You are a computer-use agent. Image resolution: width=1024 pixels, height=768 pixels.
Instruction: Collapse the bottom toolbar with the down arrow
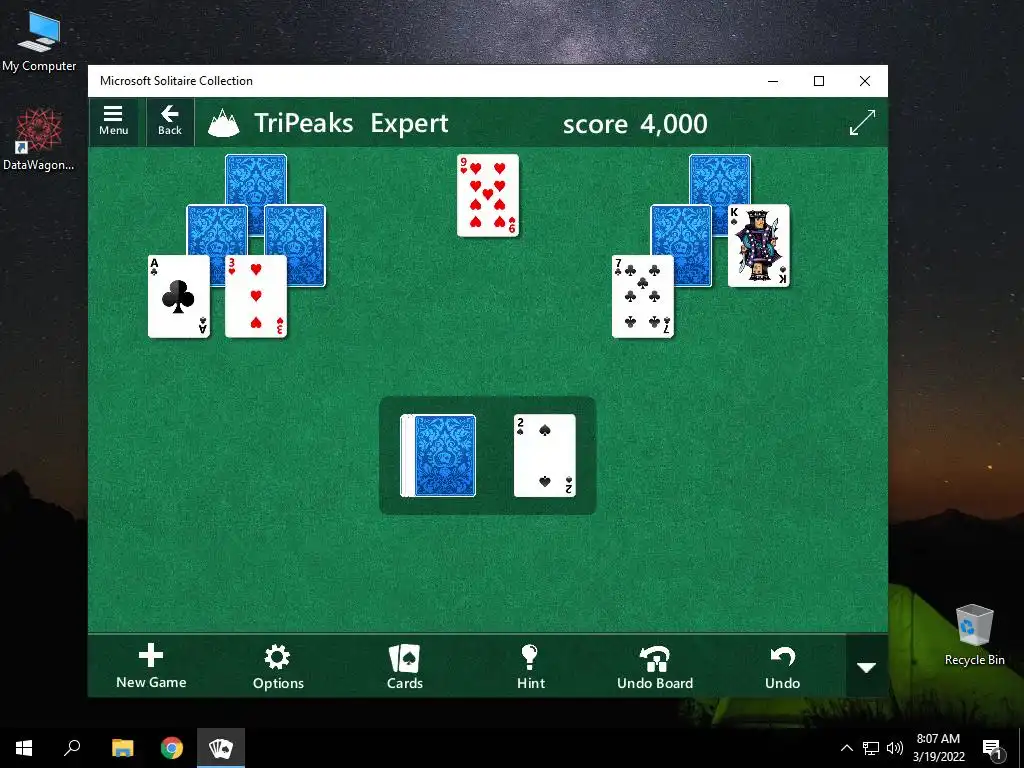coord(867,667)
